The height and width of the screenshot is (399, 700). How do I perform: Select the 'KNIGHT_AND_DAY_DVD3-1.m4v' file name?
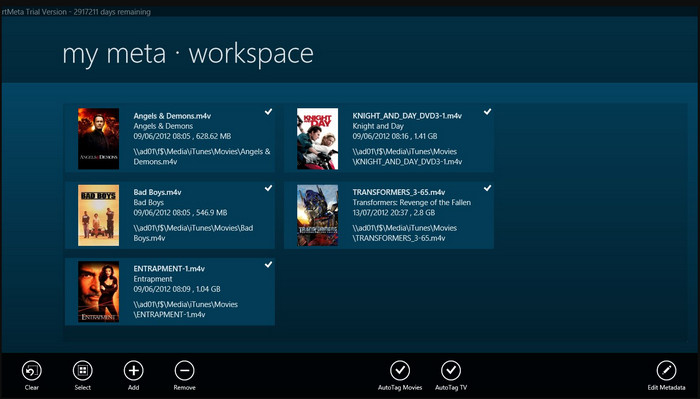click(x=407, y=116)
